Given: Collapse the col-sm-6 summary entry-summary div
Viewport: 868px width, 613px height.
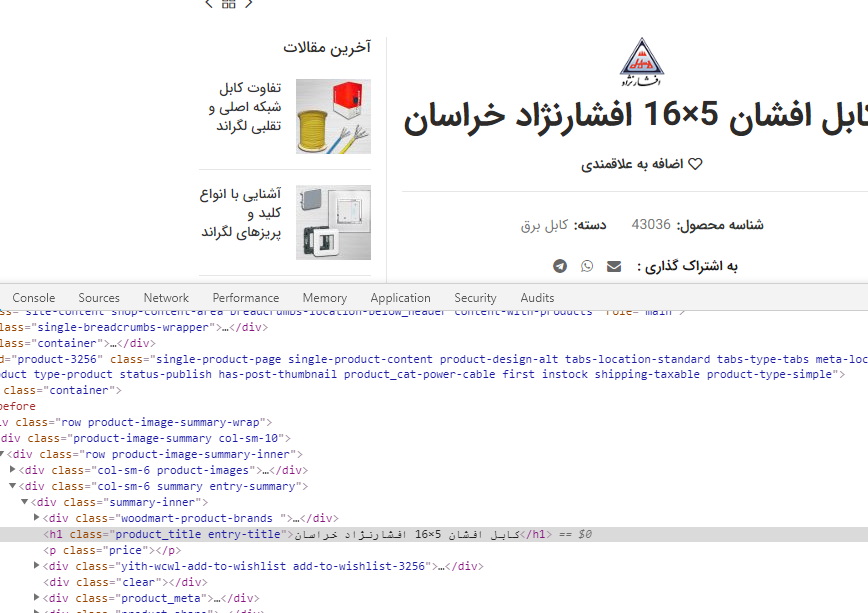Looking at the screenshot, I should 13,486.
